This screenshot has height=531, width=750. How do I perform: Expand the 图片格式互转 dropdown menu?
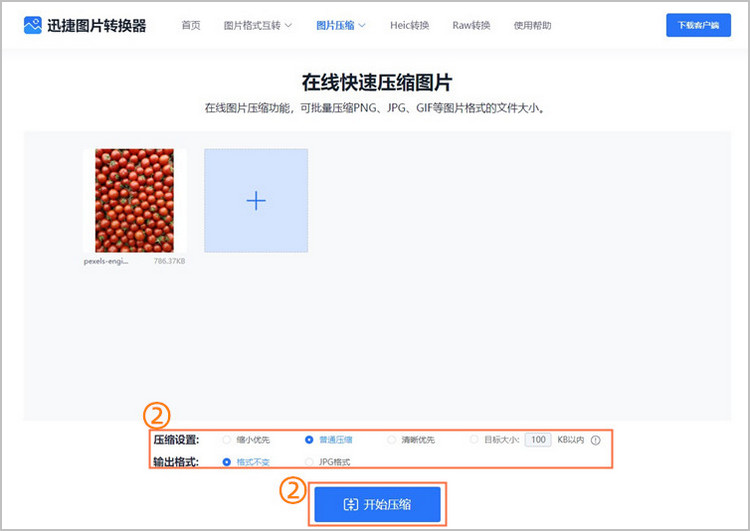pyautogui.click(x=257, y=25)
